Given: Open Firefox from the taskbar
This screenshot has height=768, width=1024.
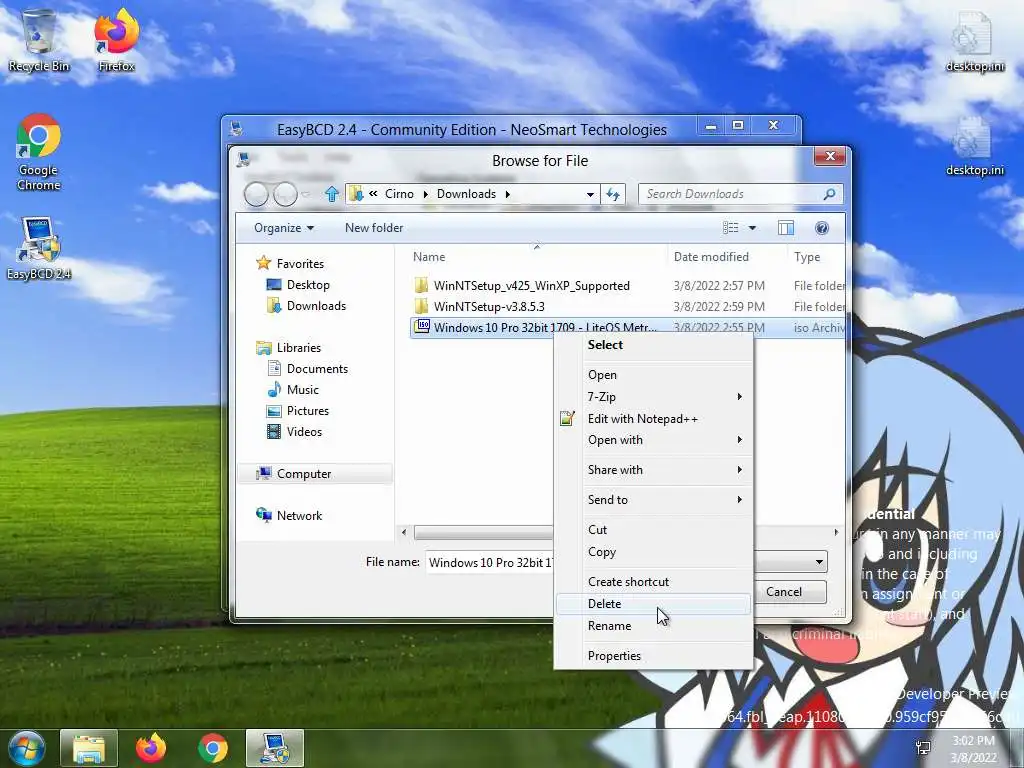Looking at the screenshot, I should (x=151, y=748).
